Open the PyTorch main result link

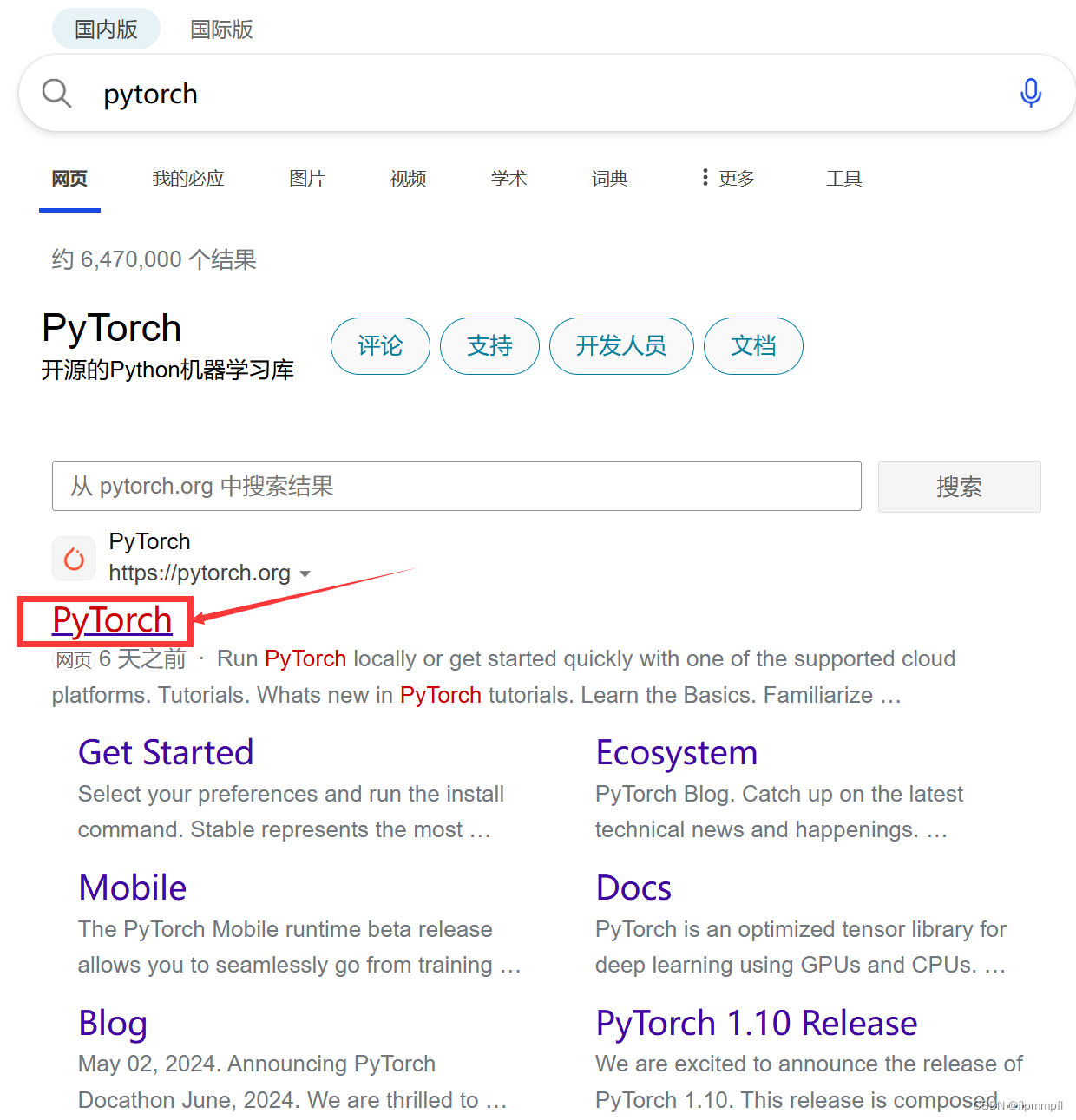112,620
